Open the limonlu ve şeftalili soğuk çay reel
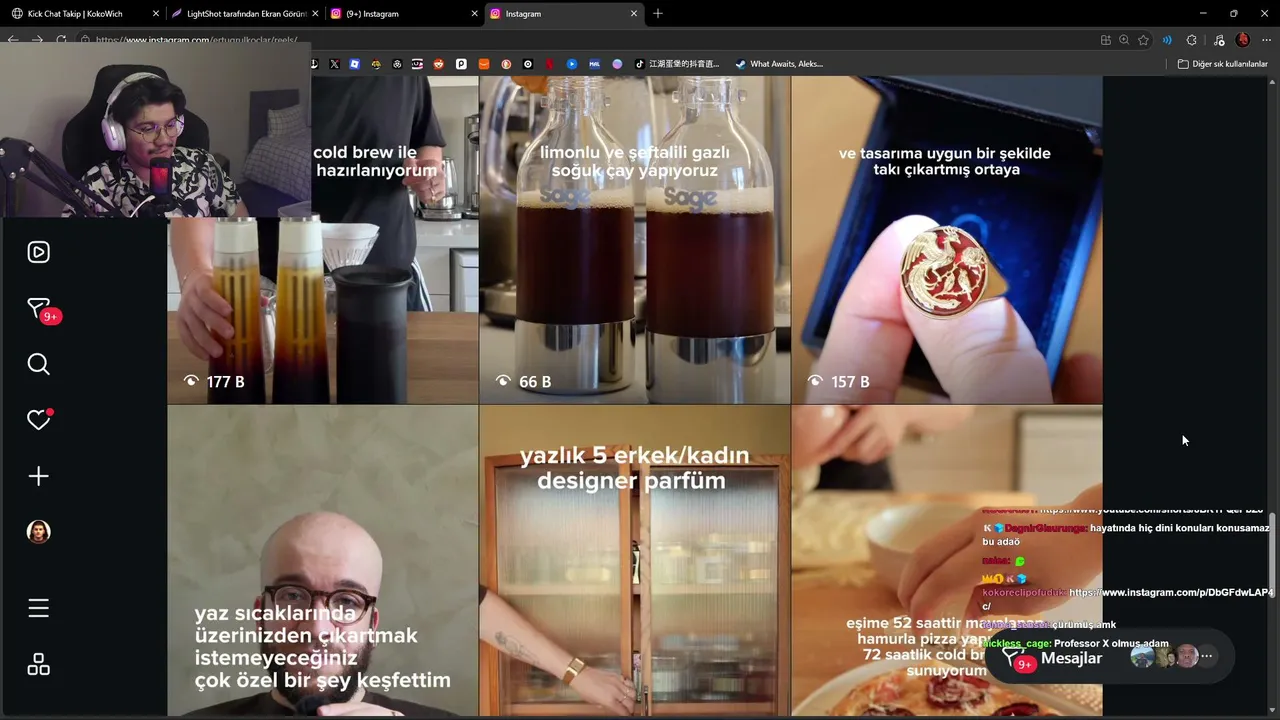This screenshot has height=720, width=1280. click(x=635, y=240)
